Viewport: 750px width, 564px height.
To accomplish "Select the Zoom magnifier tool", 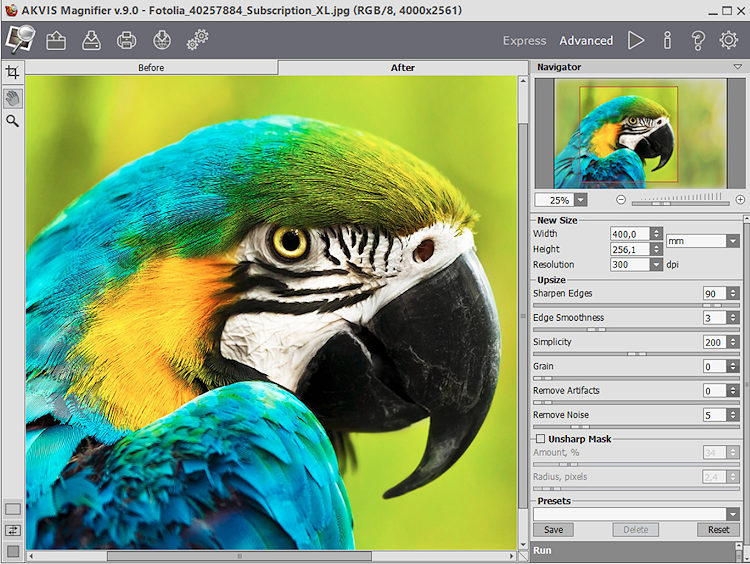I will click(12, 121).
